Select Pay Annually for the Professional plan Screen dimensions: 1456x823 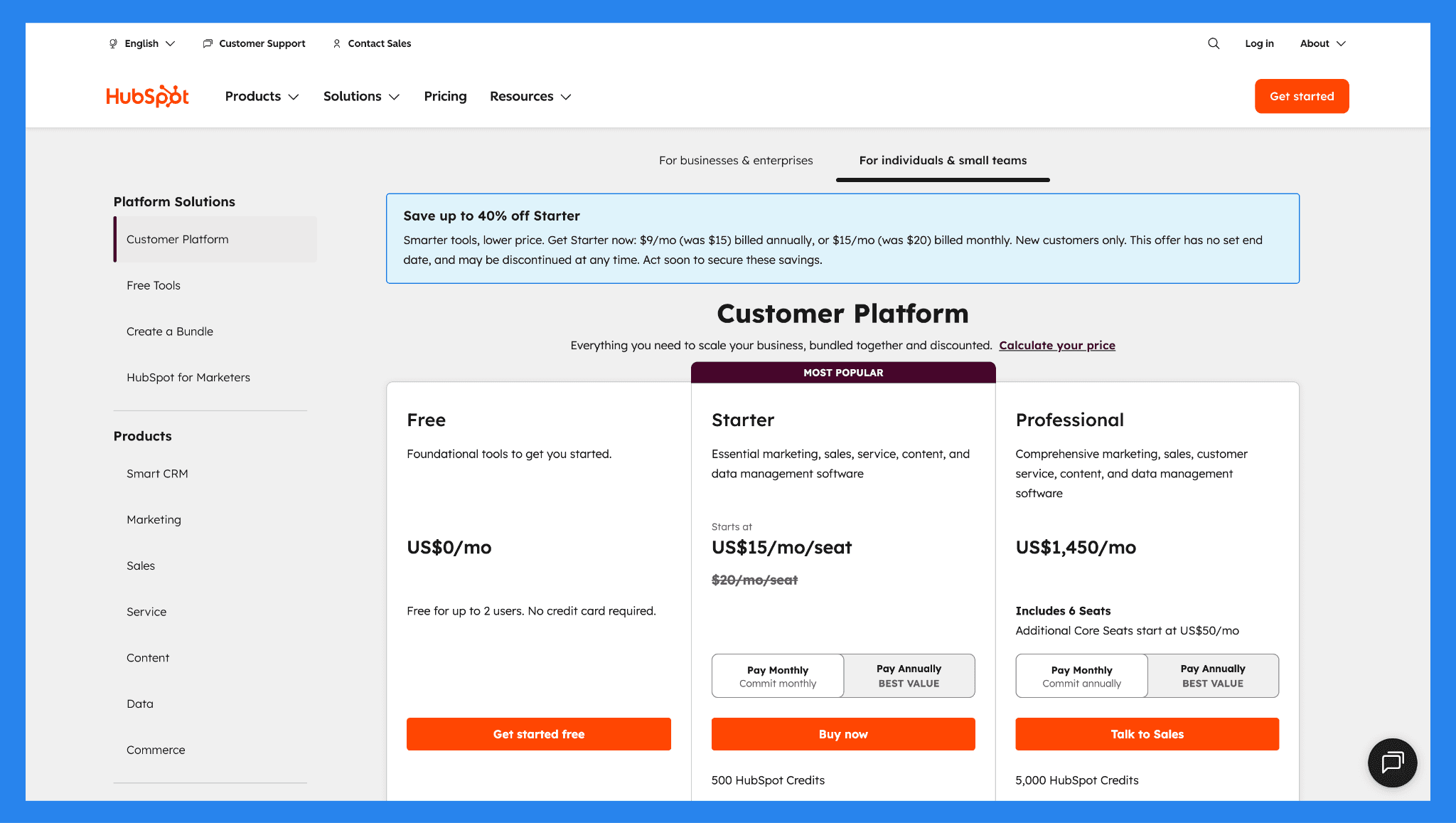(1213, 676)
